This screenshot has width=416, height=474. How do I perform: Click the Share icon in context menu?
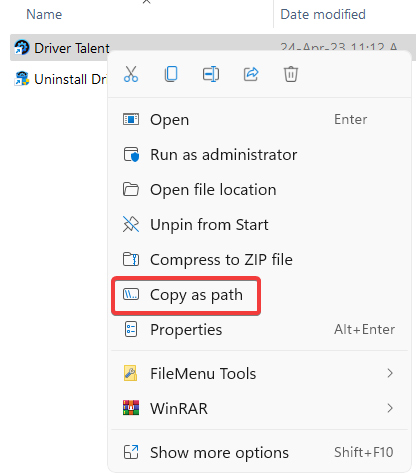pos(251,74)
